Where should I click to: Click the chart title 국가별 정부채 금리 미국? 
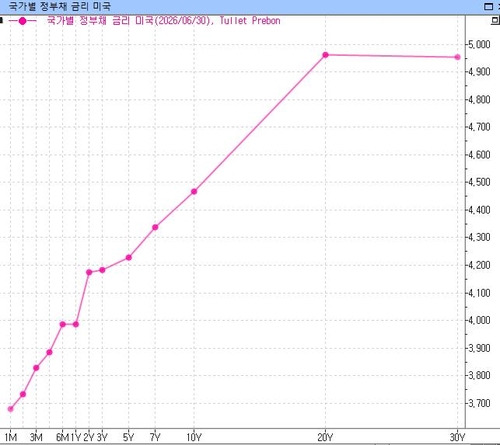point(59,6)
